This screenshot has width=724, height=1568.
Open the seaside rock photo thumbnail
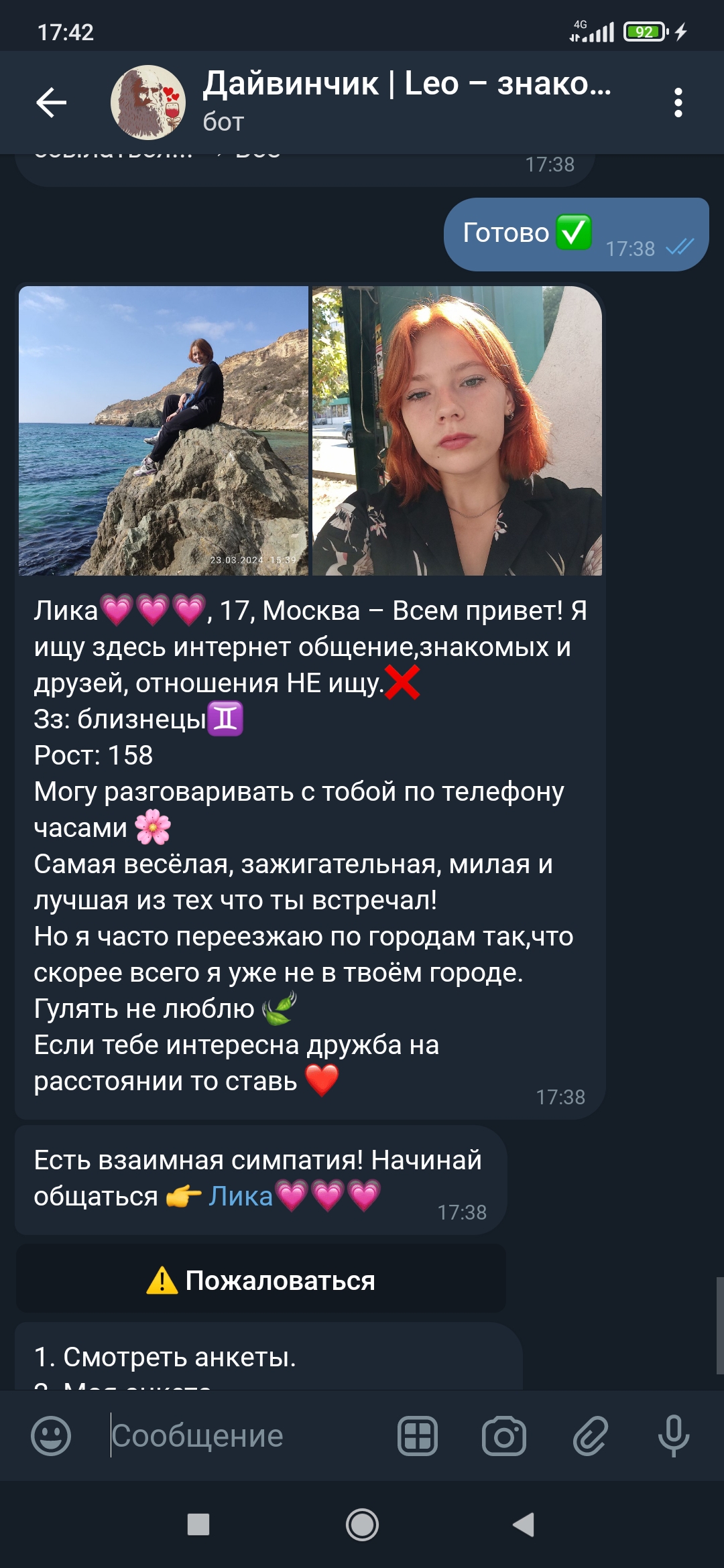[164, 431]
